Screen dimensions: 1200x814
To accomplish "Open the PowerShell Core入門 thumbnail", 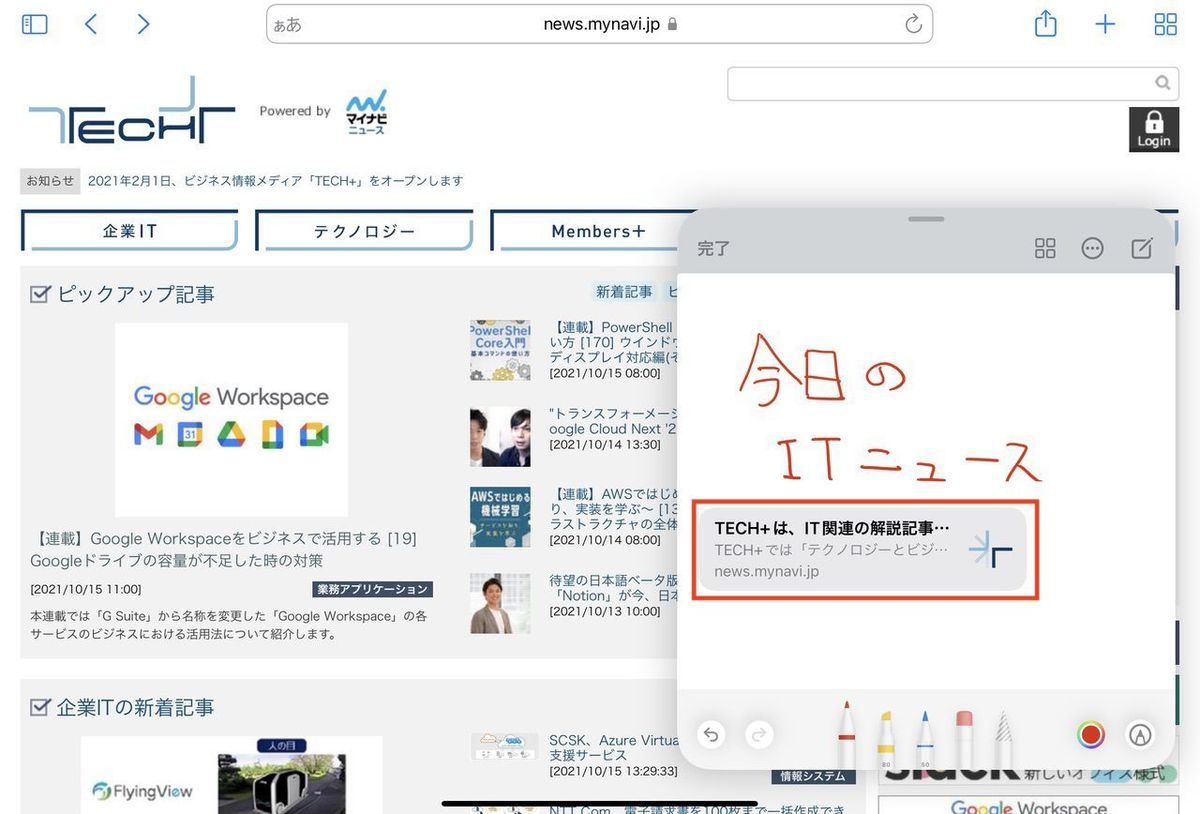I will pos(500,350).
